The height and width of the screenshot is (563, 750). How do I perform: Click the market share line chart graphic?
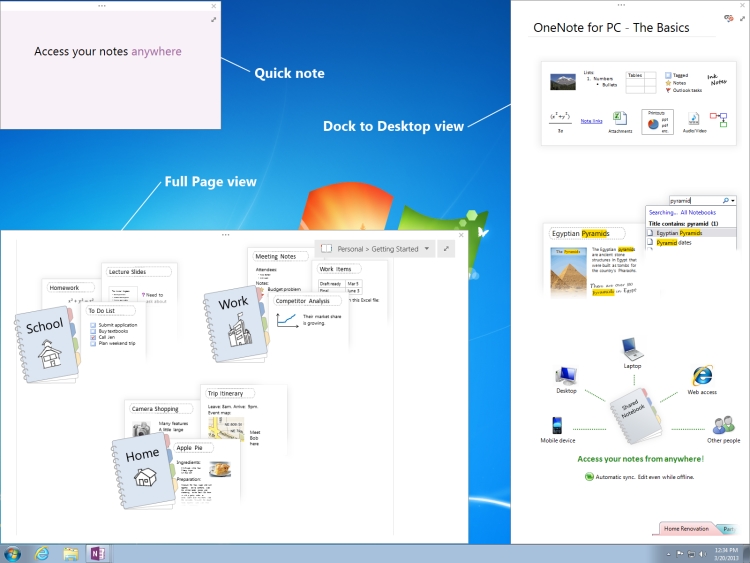287,320
